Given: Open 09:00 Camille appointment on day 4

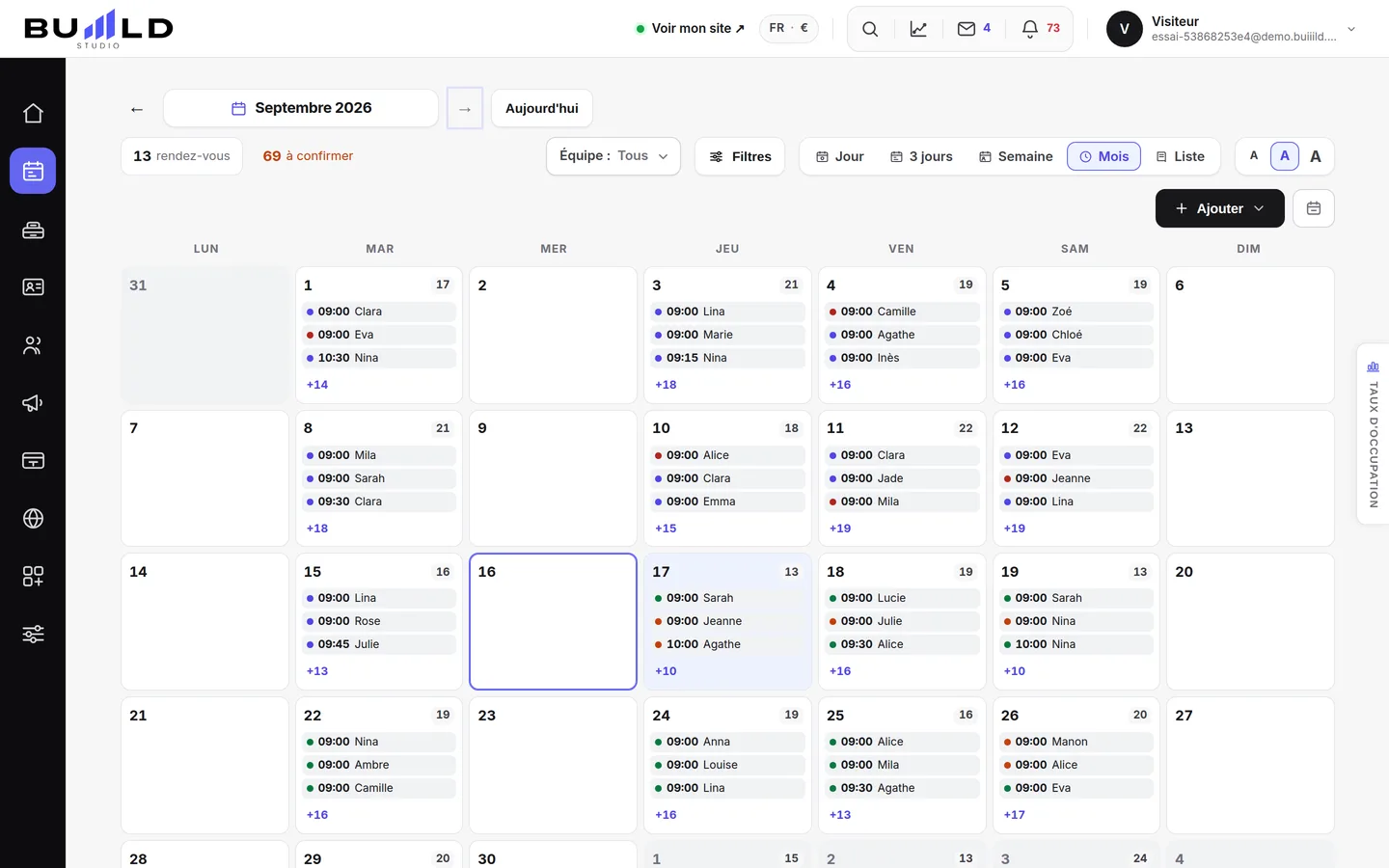Looking at the screenshot, I should point(902,312).
